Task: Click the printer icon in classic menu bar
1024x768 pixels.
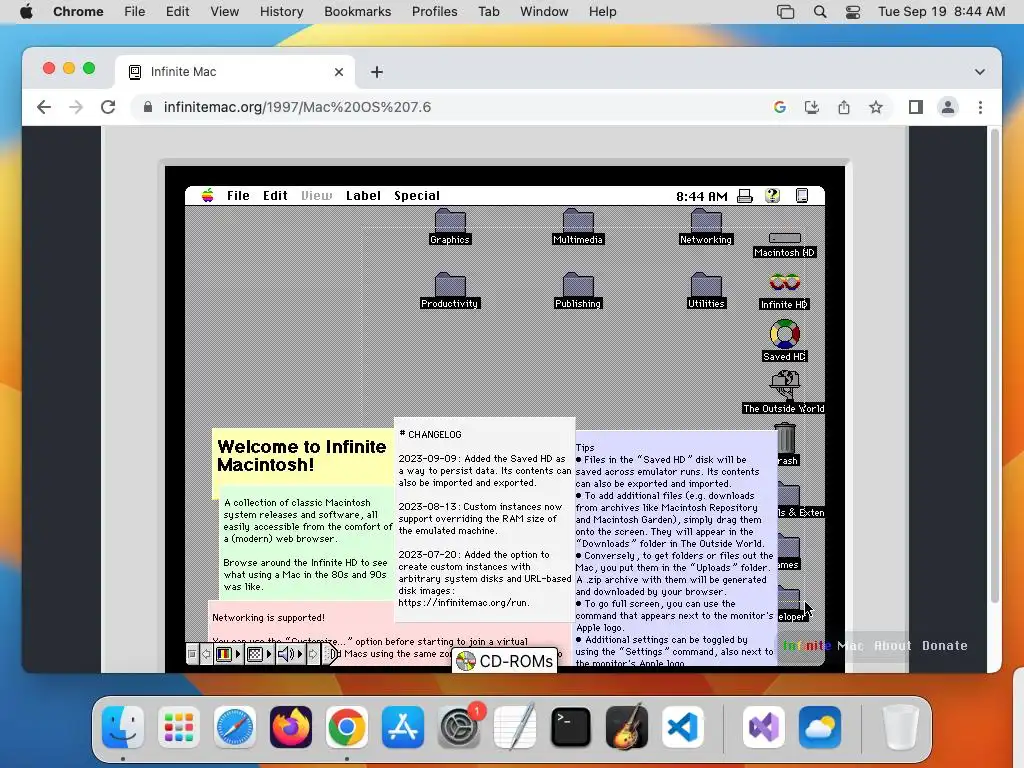Action: click(744, 196)
